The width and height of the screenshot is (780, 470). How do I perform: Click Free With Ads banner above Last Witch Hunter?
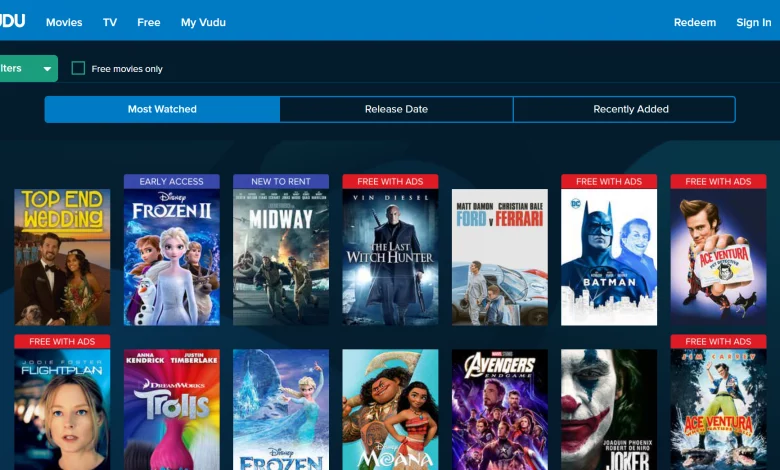(x=390, y=182)
